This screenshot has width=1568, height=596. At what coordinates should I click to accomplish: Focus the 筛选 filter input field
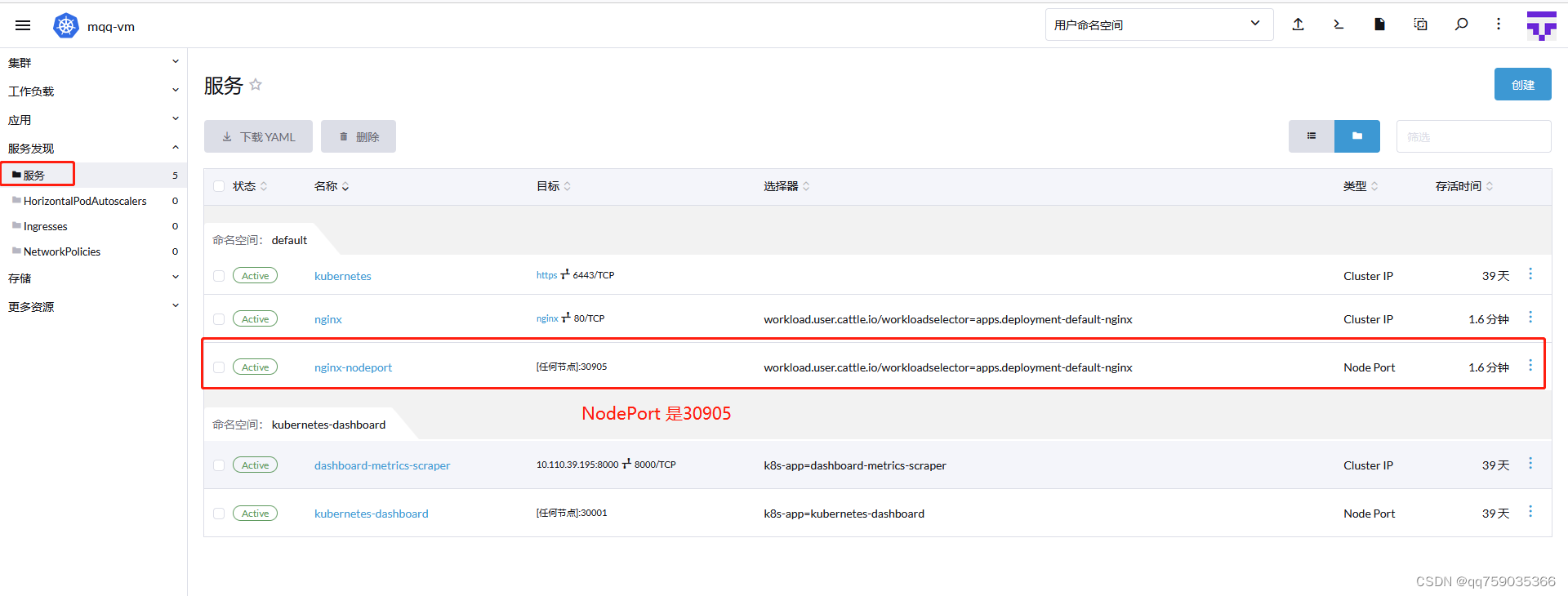click(x=1473, y=136)
